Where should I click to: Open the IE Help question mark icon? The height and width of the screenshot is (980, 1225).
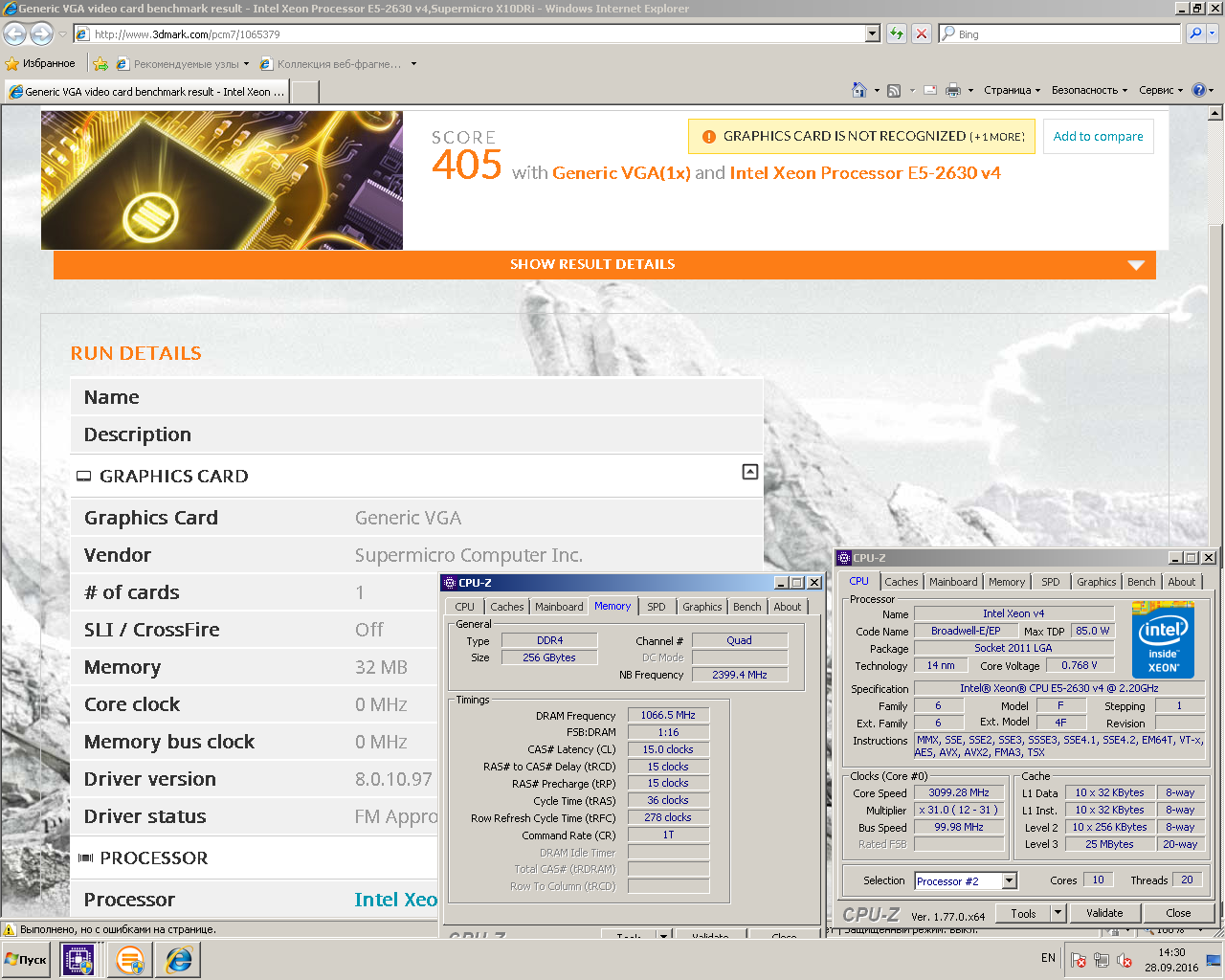[1199, 90]
